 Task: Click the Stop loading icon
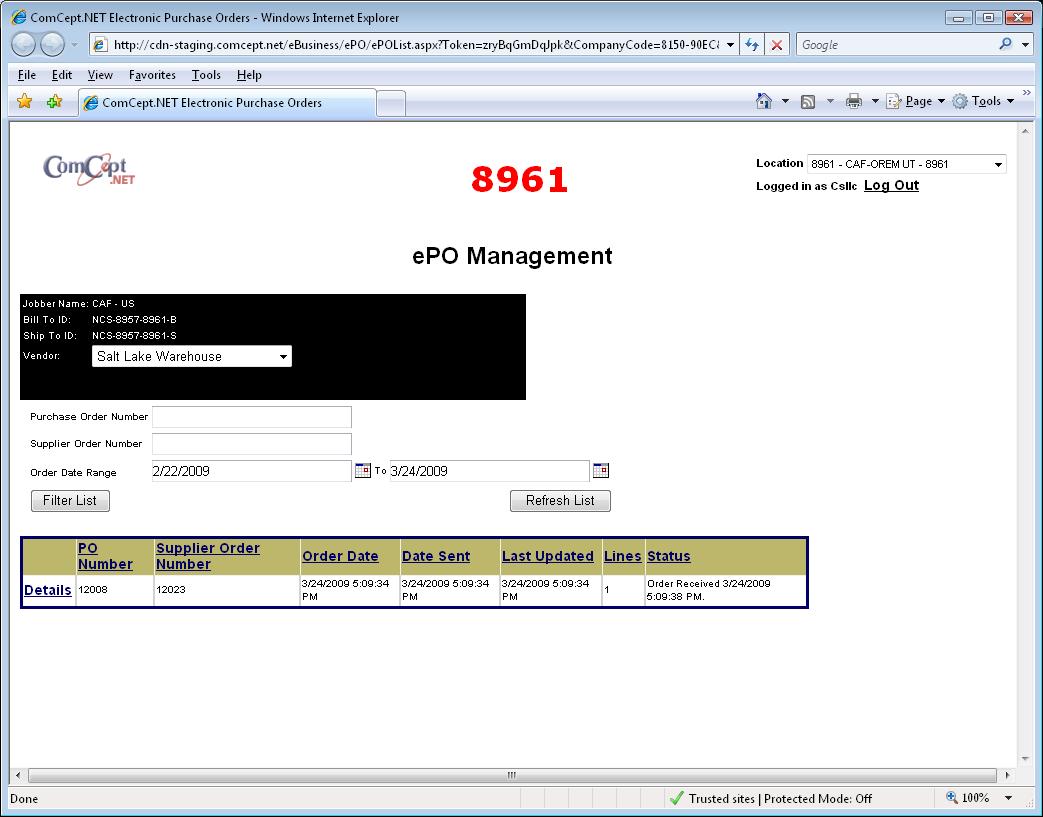tap(776, 45)
